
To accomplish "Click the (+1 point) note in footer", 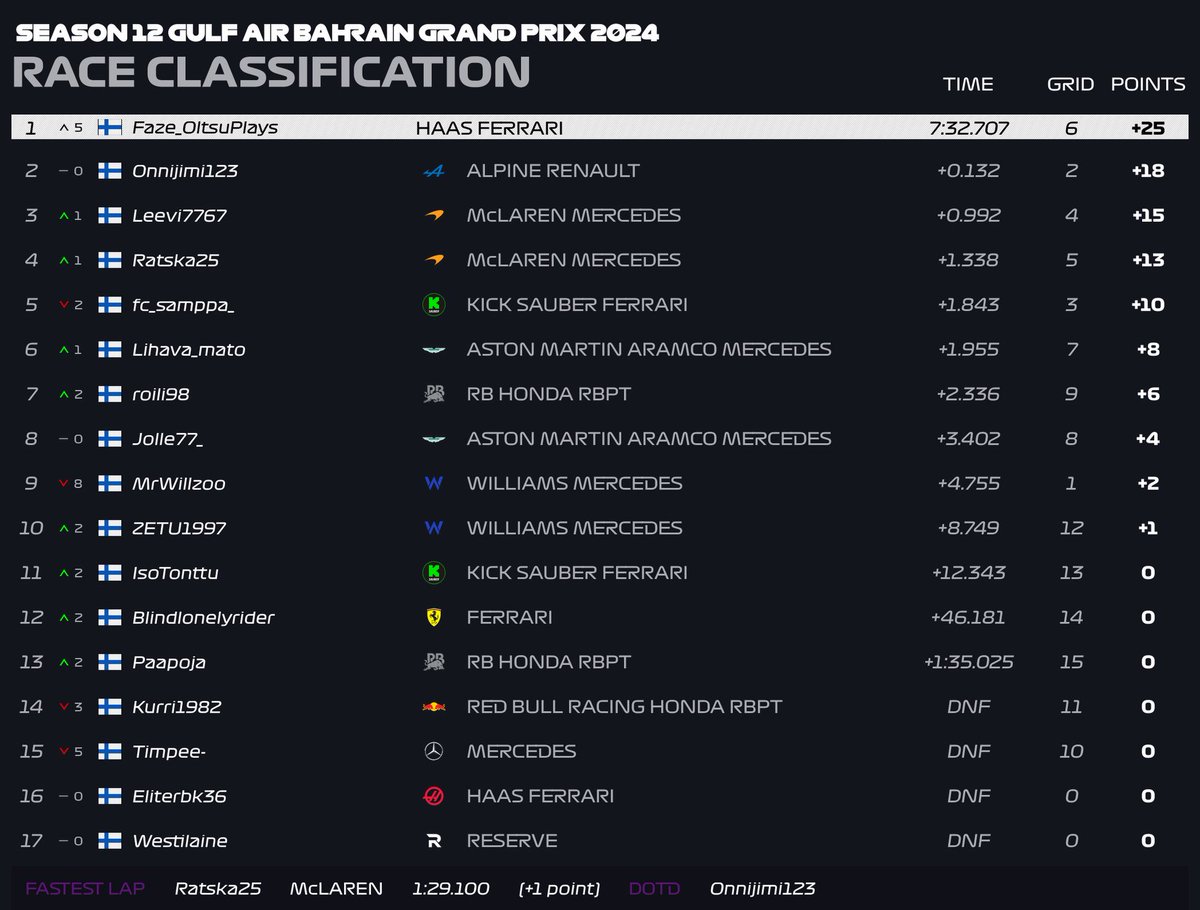I will coord(559,888).
